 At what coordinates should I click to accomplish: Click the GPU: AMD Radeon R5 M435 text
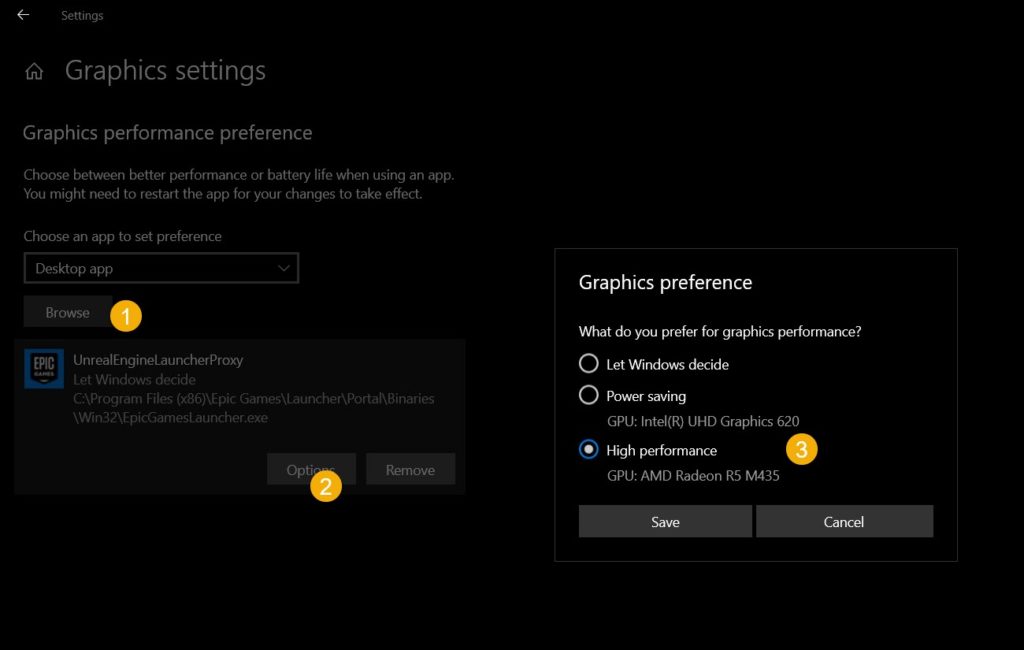[693, 476]
